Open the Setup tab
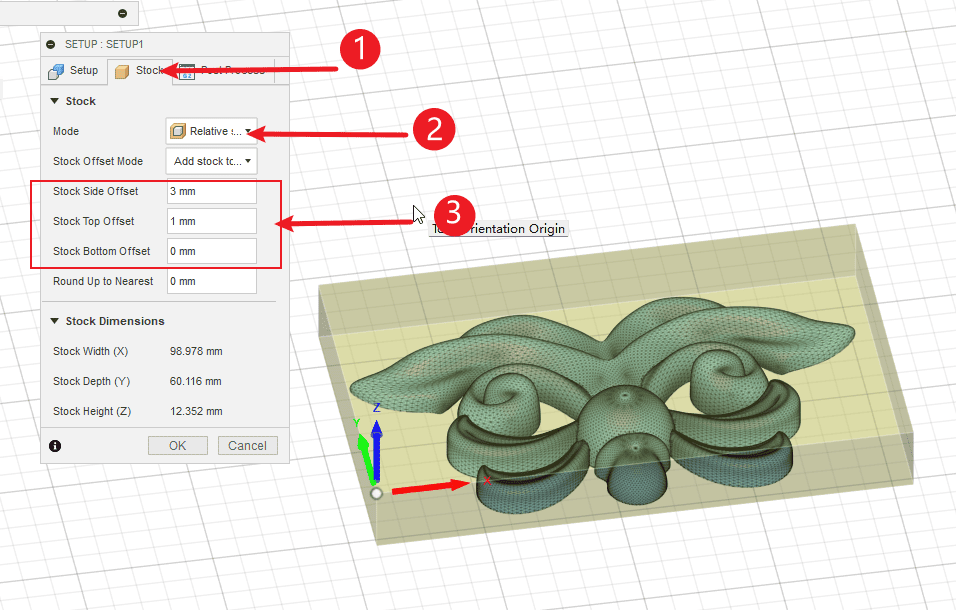 click(74, 71)
